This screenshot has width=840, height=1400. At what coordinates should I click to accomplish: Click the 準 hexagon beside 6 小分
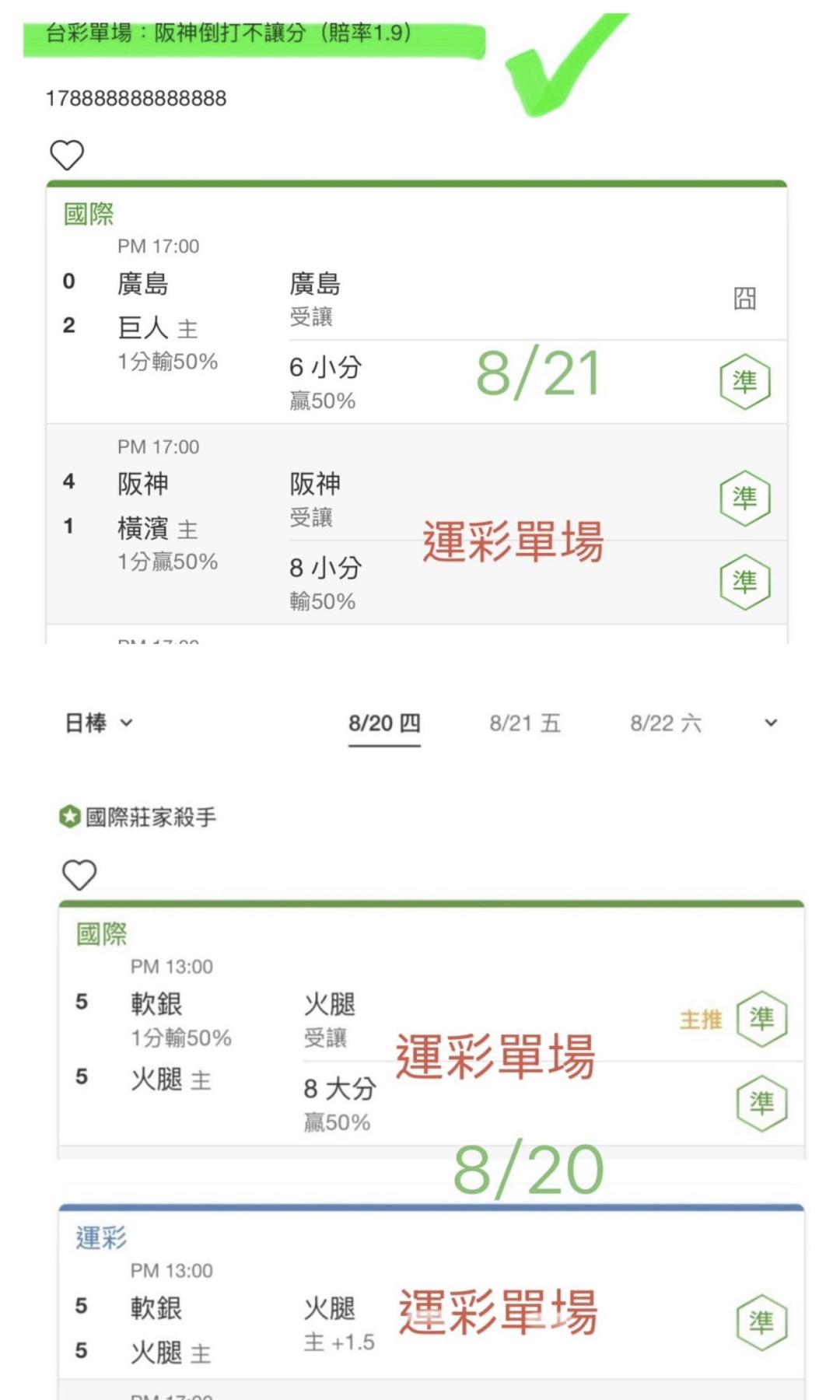(x=744, y=382)
